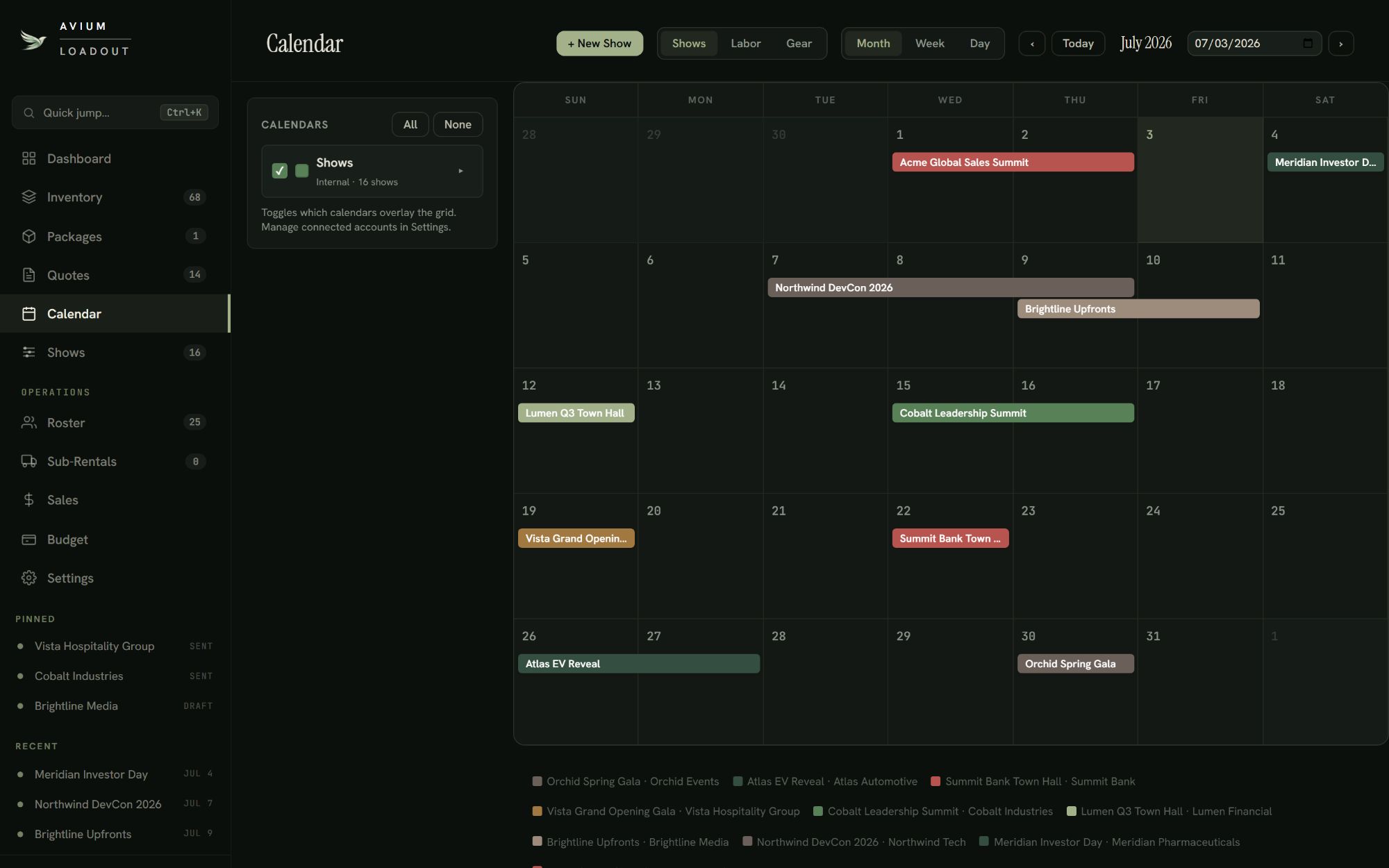
Task: Click the Avium Loadout bird logo
Action: (33, 40)
